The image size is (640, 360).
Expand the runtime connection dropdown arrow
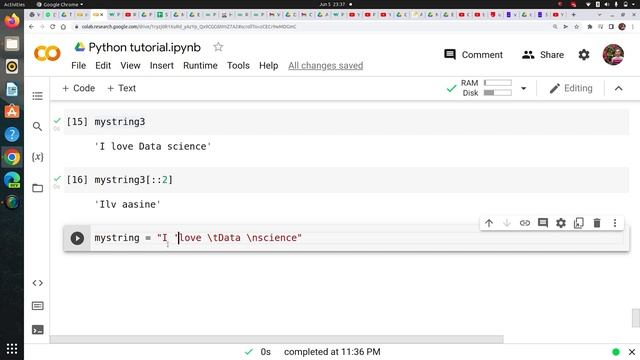[523, 88]
